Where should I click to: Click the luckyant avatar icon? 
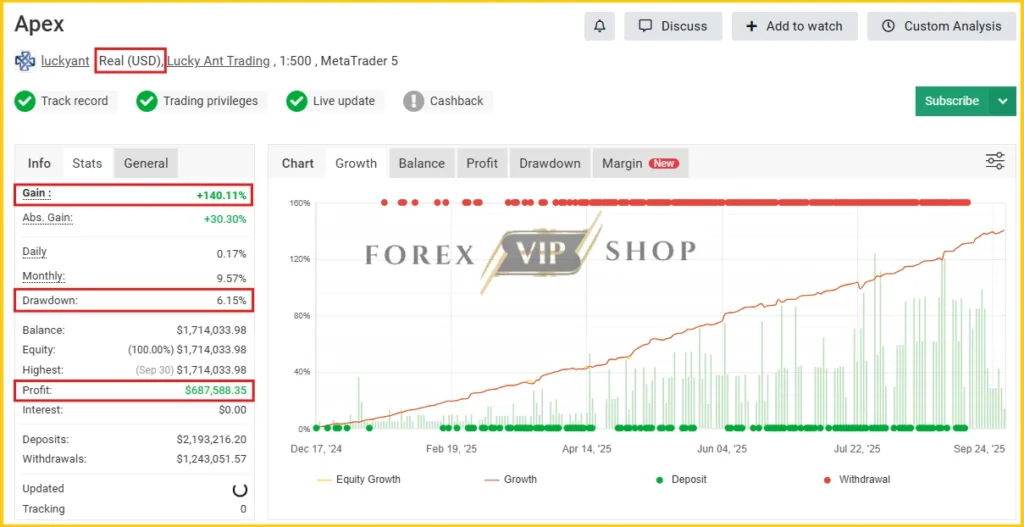click(x=25, y=61)
